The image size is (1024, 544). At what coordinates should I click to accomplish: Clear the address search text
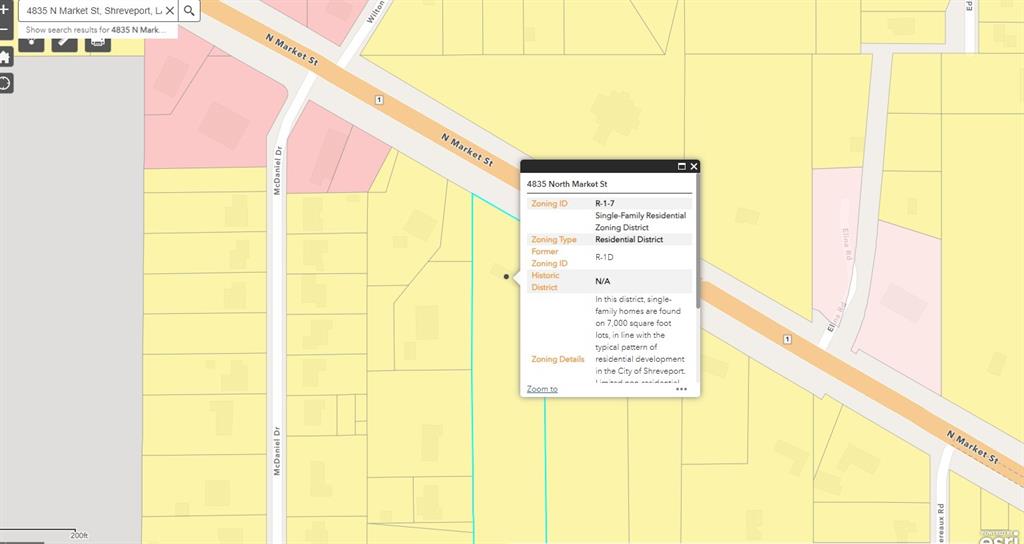(169, 10)
